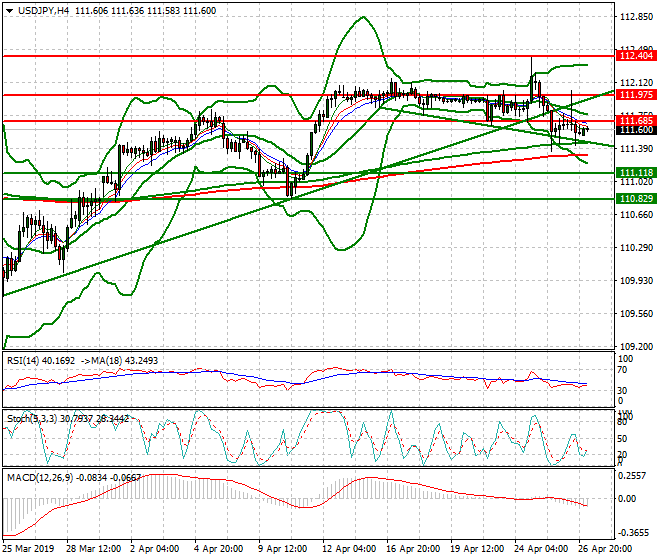This screenshot has width=660, height=560.
Task: Click the 26 Apr 20:00 time label
Action: [x=605, y=549]
